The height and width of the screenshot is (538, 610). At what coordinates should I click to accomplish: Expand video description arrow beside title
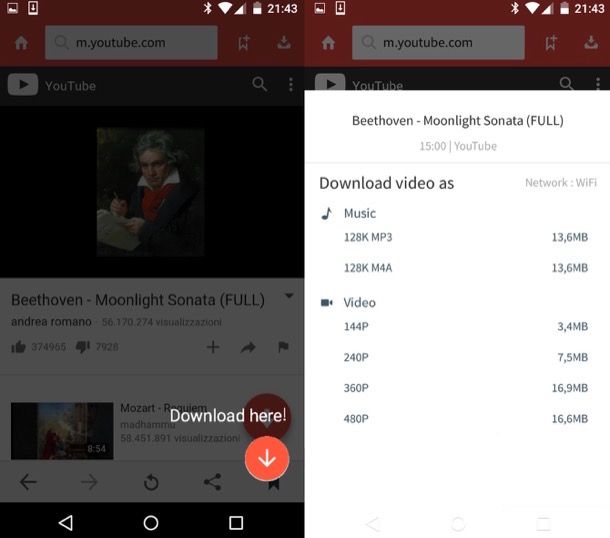(x=289, y=296)
